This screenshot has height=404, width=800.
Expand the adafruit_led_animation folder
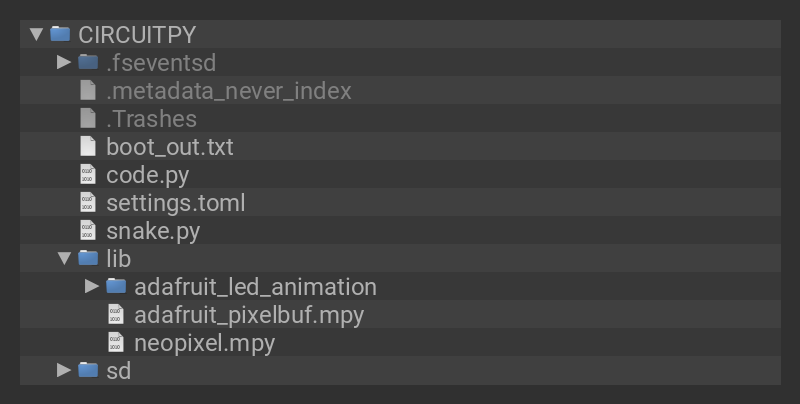(x=92, y=286)
